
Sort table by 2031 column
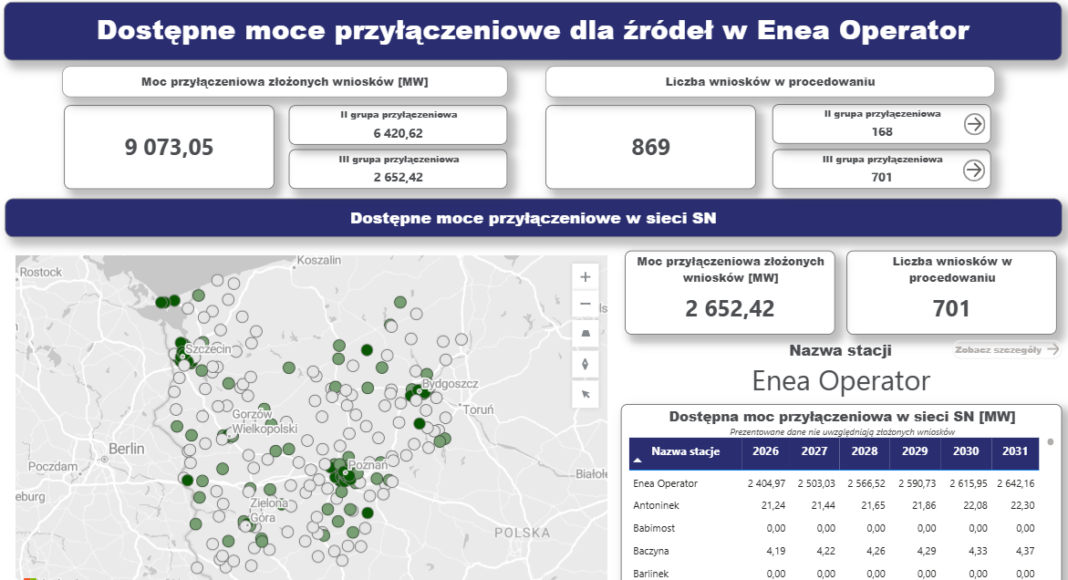[1014, 452]
